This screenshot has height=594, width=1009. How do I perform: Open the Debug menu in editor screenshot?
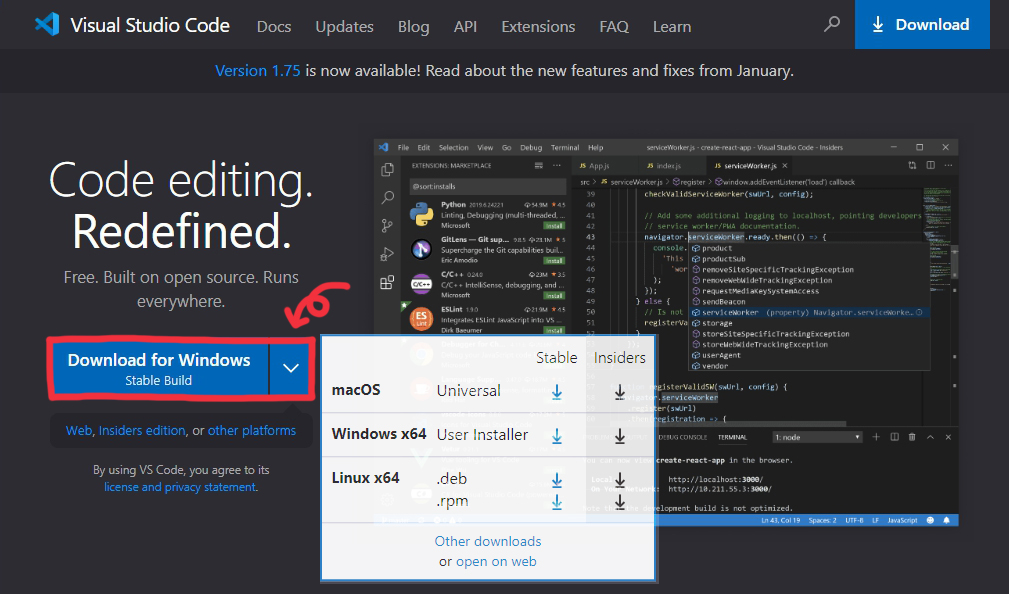coord(531,147)
